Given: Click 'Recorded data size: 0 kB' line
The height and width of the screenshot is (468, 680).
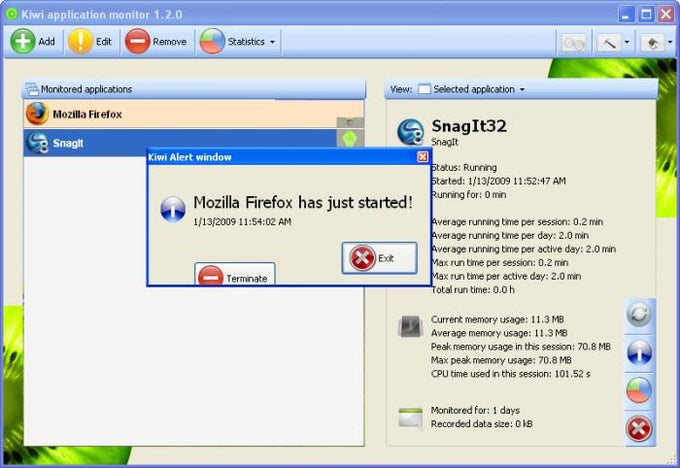Looking at the screenshot, I should (482, 424).
